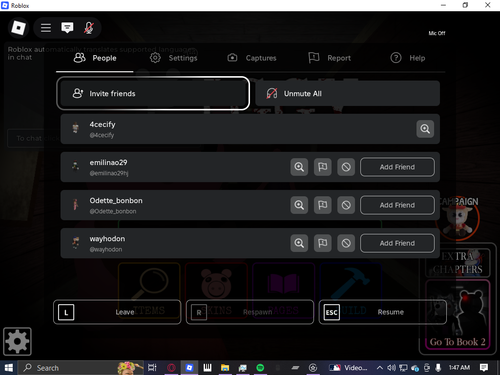The width and height of the screenshot is (500, 375).
Task: Add emilinao29 as a friend
Action: 397,167
